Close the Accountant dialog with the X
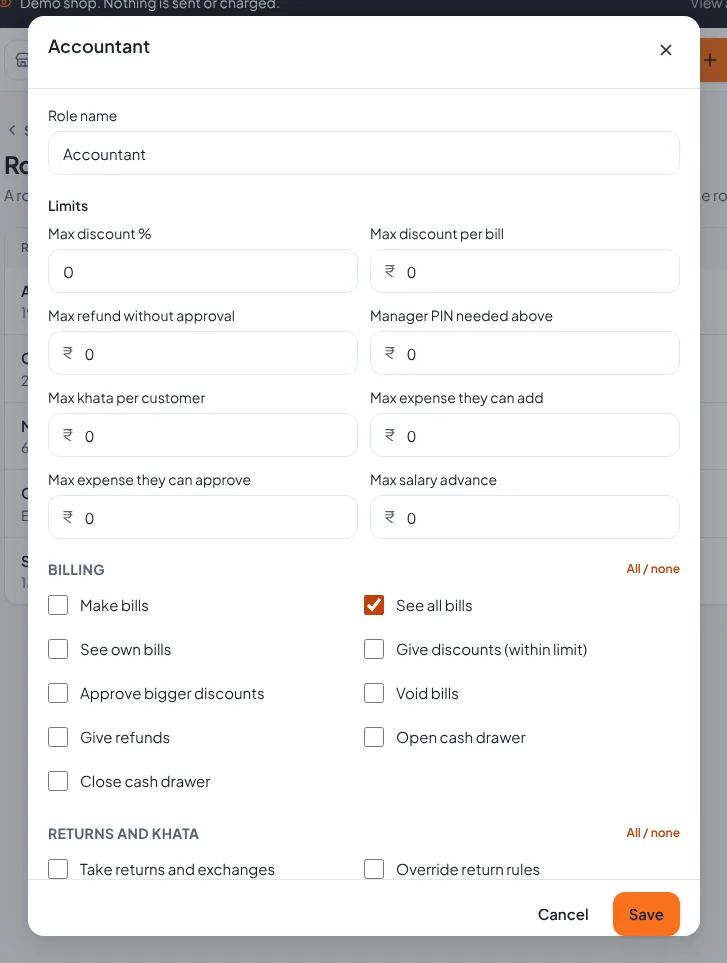 [x=666, y=50]
